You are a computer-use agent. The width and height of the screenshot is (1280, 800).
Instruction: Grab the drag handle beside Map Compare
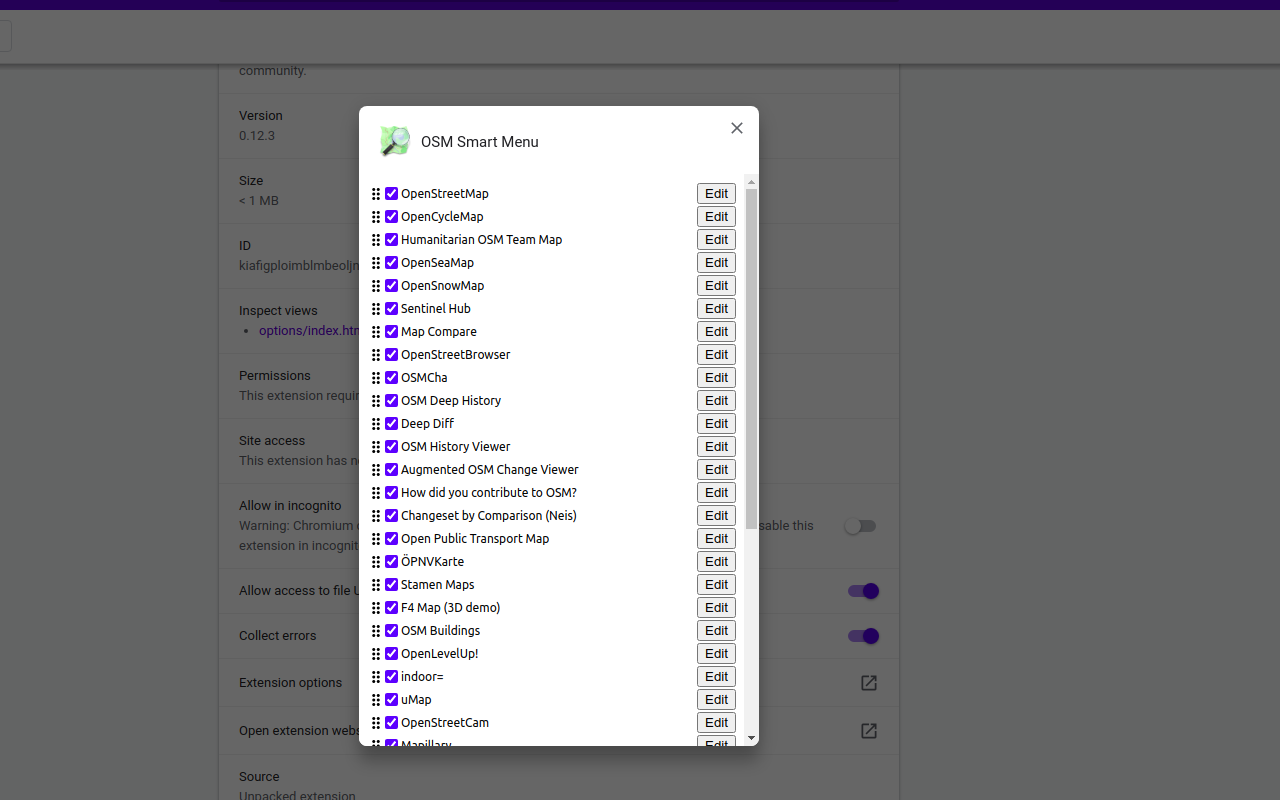(376, 332)
